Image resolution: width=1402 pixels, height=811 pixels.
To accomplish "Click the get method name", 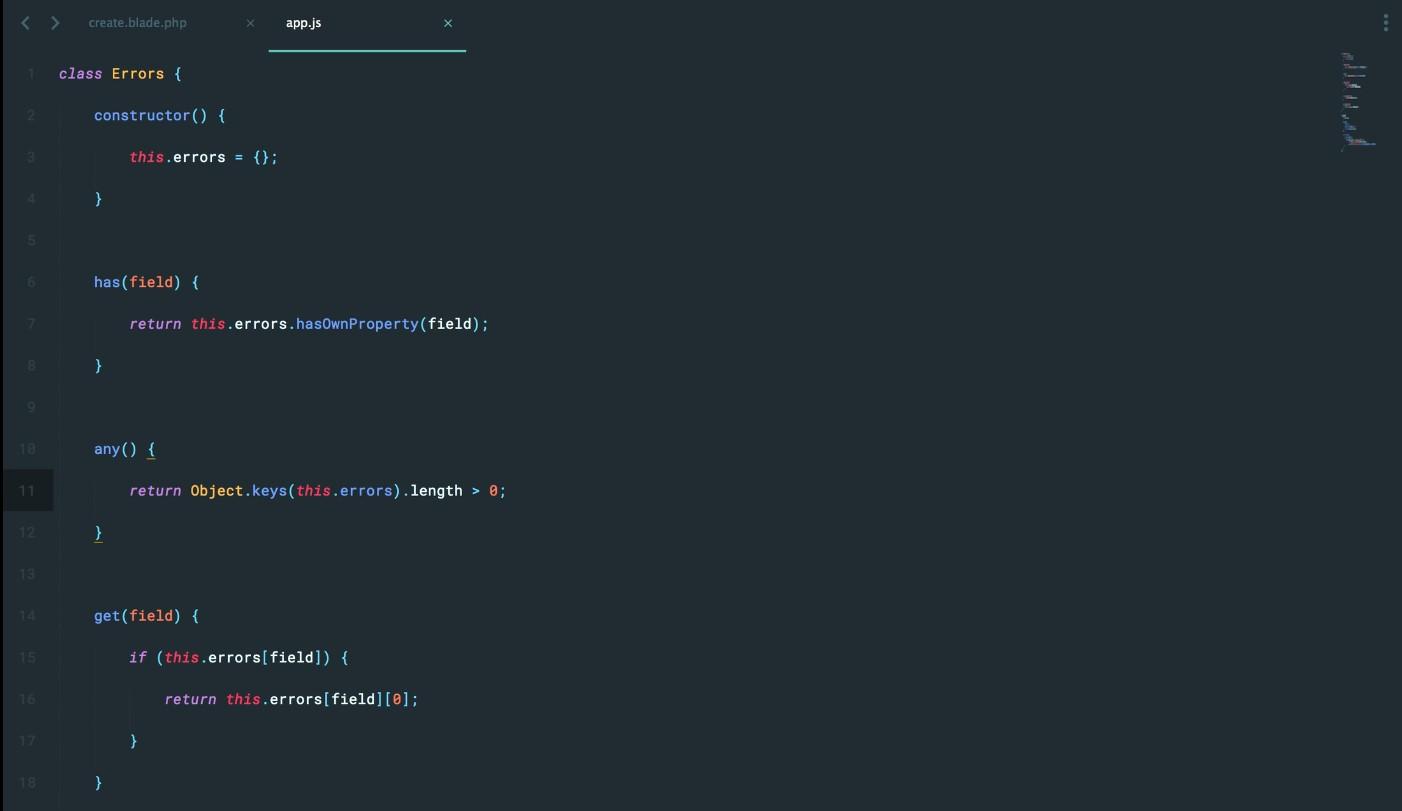I will coord(106,616).
